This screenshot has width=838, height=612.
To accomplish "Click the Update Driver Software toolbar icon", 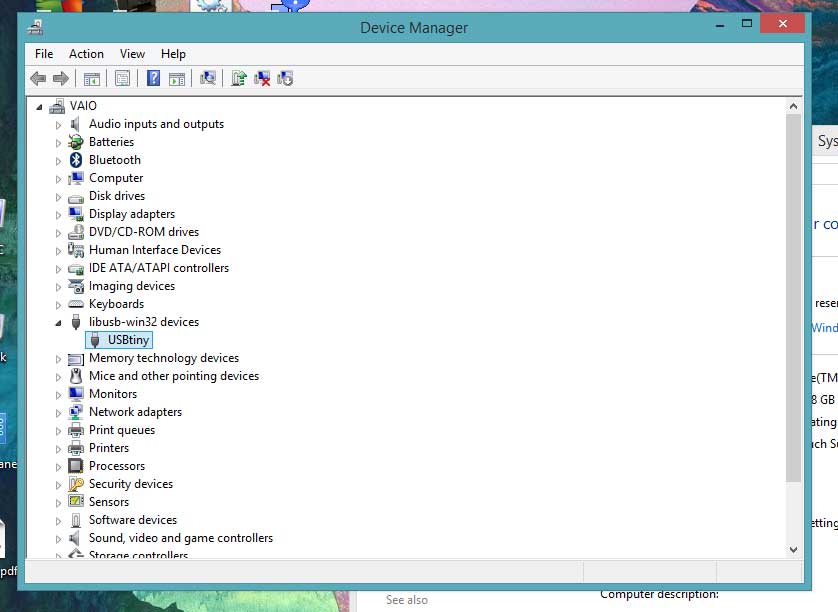I will point(238,79).
